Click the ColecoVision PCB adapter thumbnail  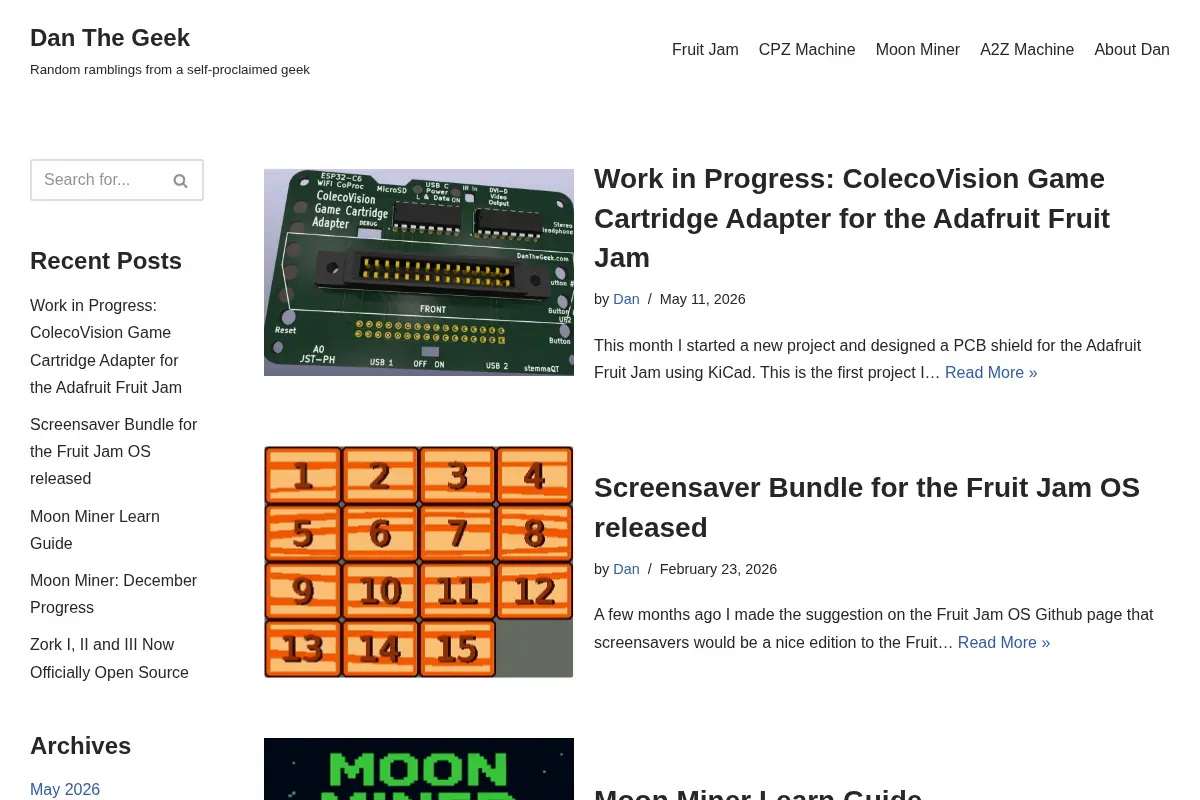point(419,272)
